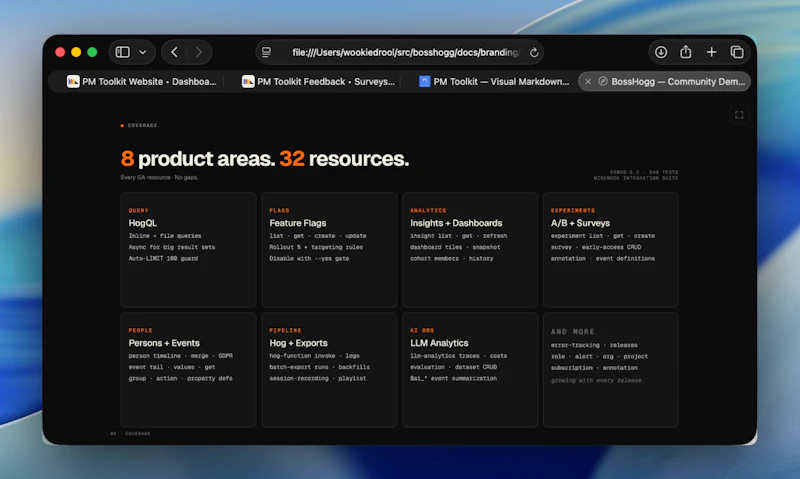Close the BossHogg tab with X
Viewport: 800px width, 479px height.
588,82
